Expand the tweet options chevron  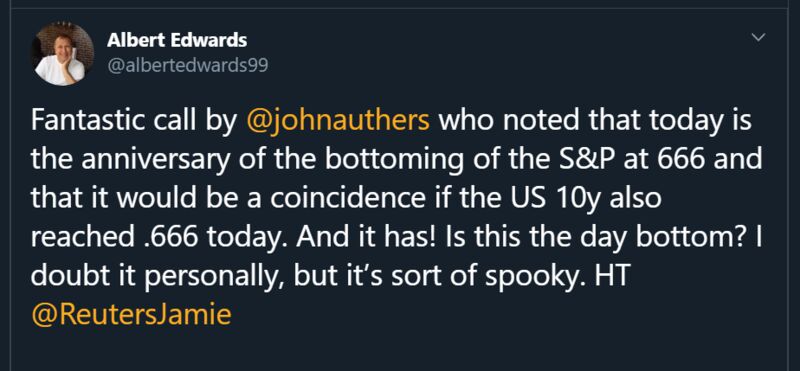759,37
